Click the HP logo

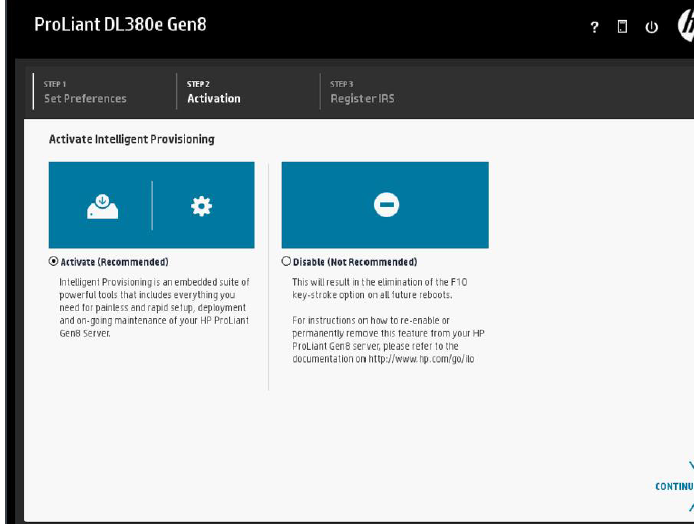[685, 26]
